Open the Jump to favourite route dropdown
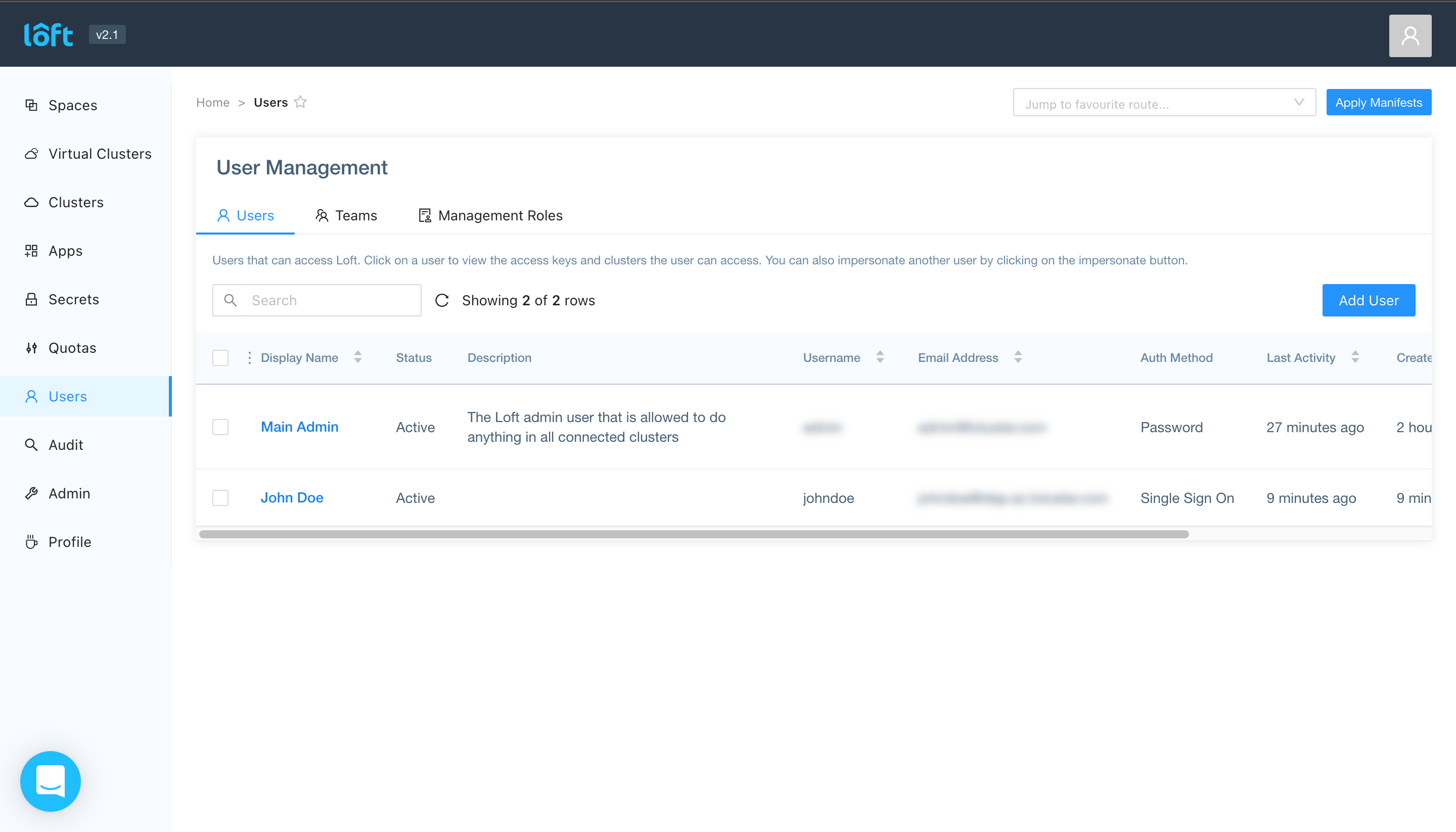1456x832 pixels. (1164, 103)
